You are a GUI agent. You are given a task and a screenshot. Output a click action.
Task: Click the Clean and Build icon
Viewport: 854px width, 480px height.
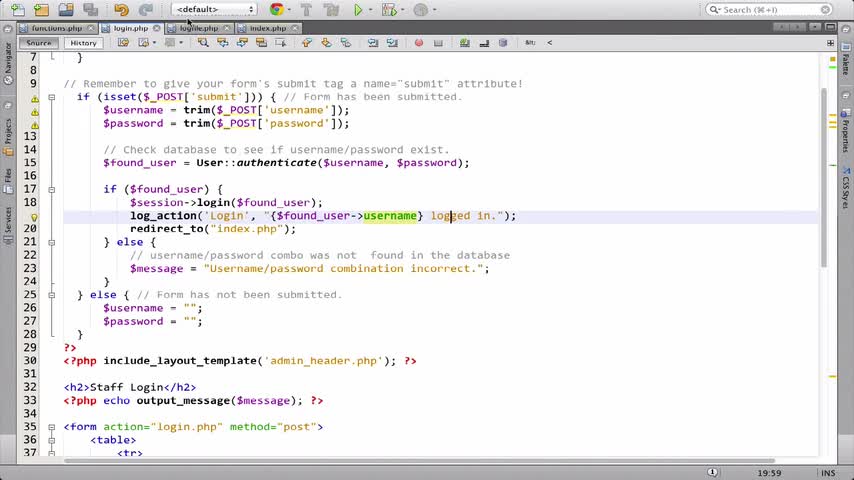pyautogui.click(x=331, y=9)
